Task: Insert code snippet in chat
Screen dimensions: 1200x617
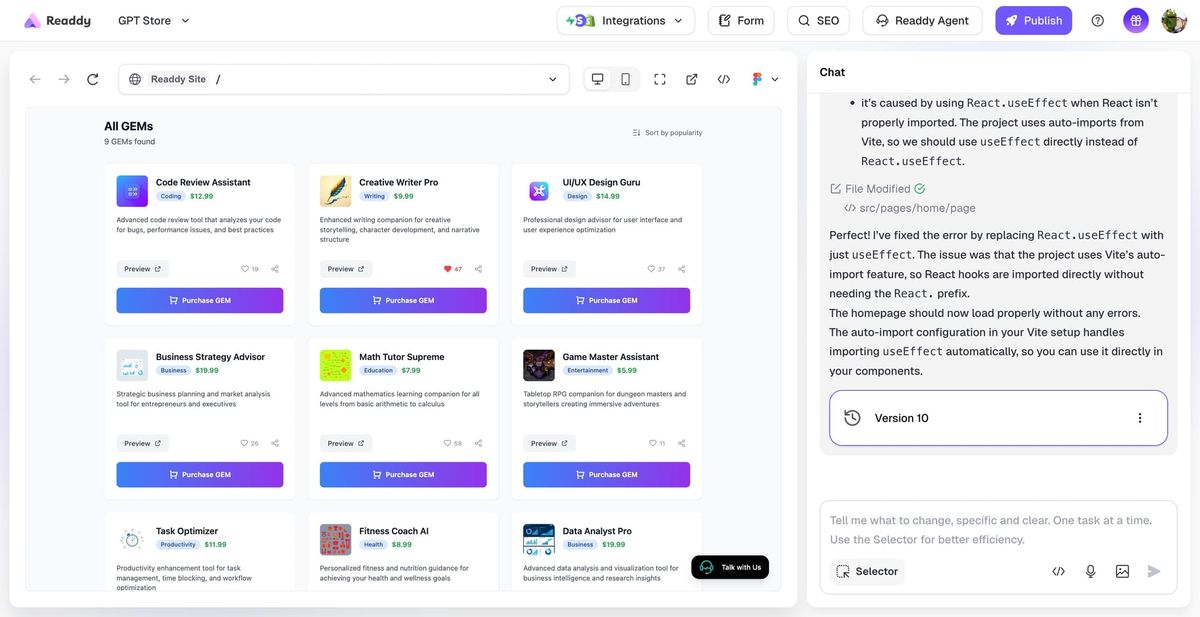Action: pyautogui.click(x=1058, y=571)
